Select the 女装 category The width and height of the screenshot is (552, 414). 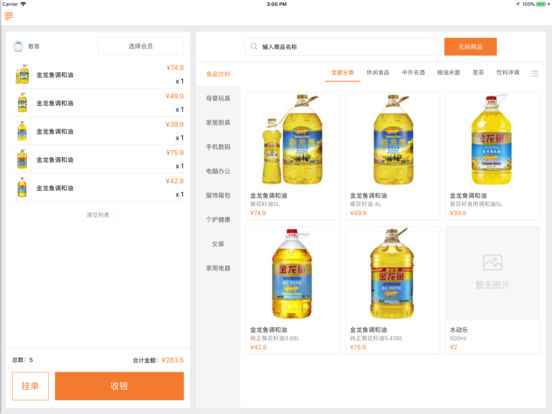pos(218,244)
